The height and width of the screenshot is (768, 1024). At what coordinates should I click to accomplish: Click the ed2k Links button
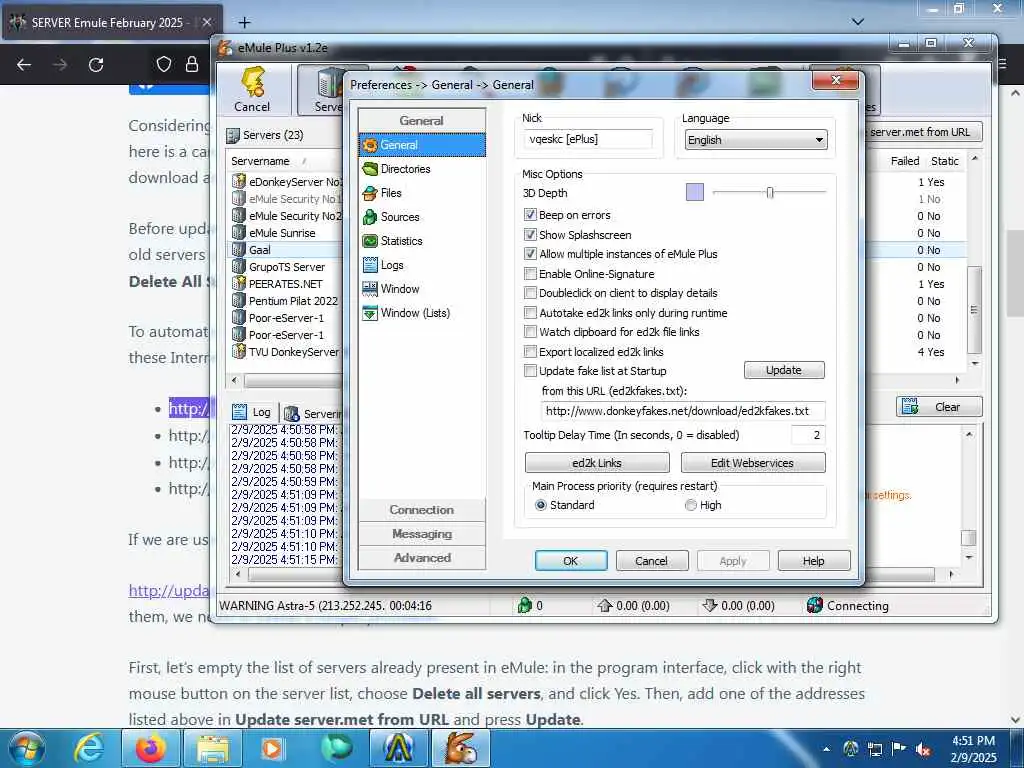[x=597, y=462]
